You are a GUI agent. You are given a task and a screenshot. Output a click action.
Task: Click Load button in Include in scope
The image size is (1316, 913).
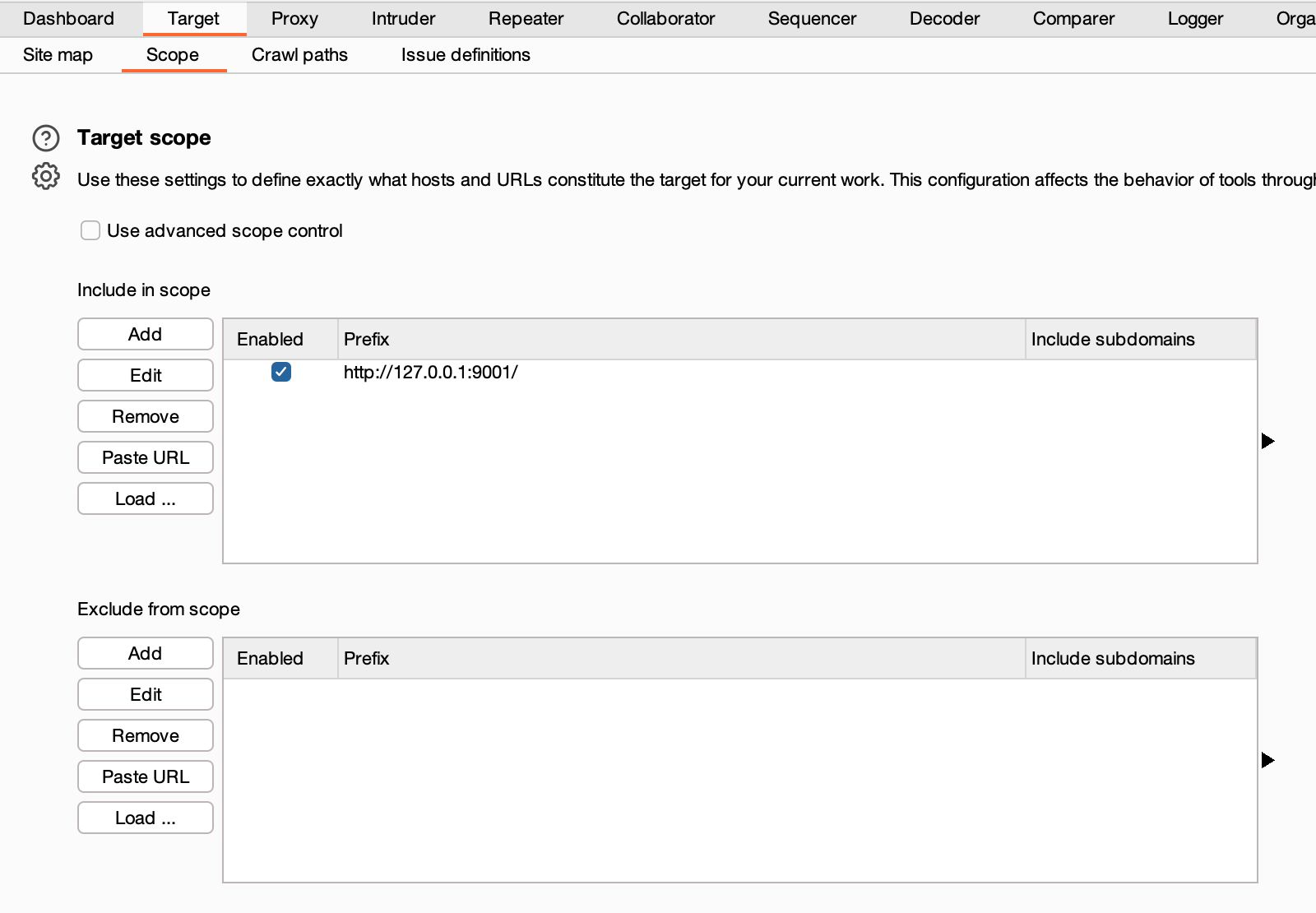click(146, 499)
